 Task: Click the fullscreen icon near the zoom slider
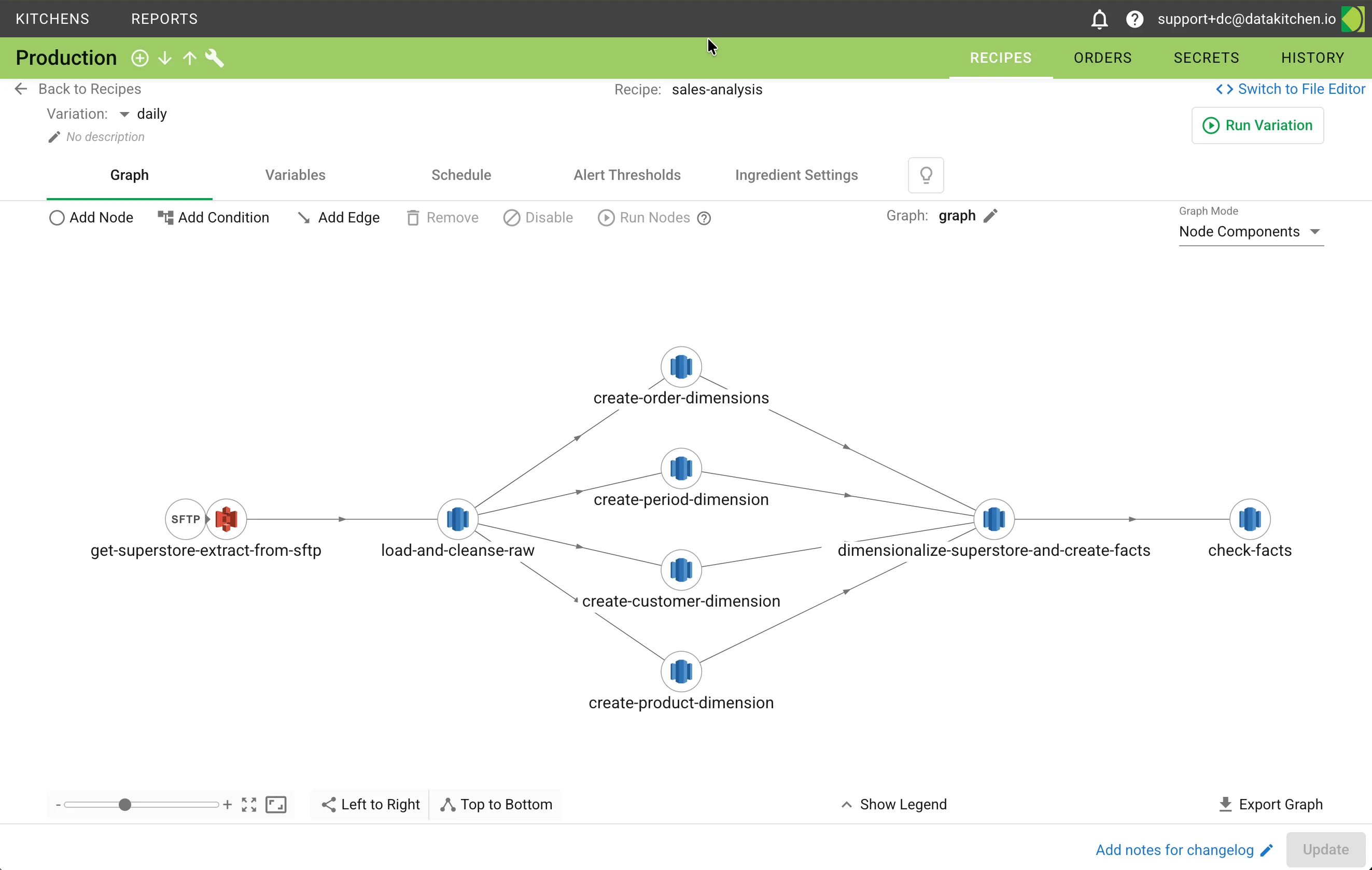click(248, 805)
